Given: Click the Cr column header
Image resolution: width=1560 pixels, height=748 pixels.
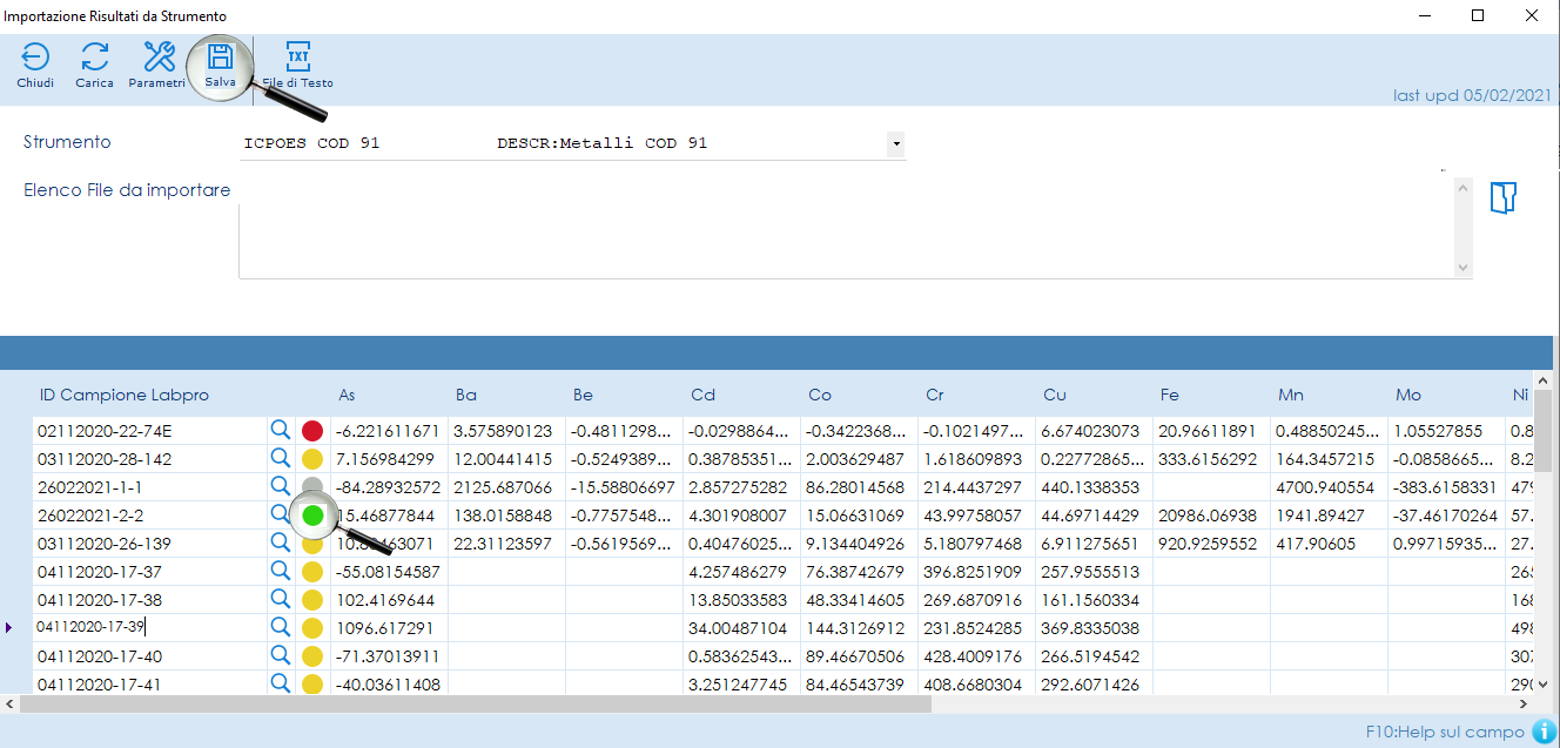Looking at the screenshot, I should tap(935, 395).
